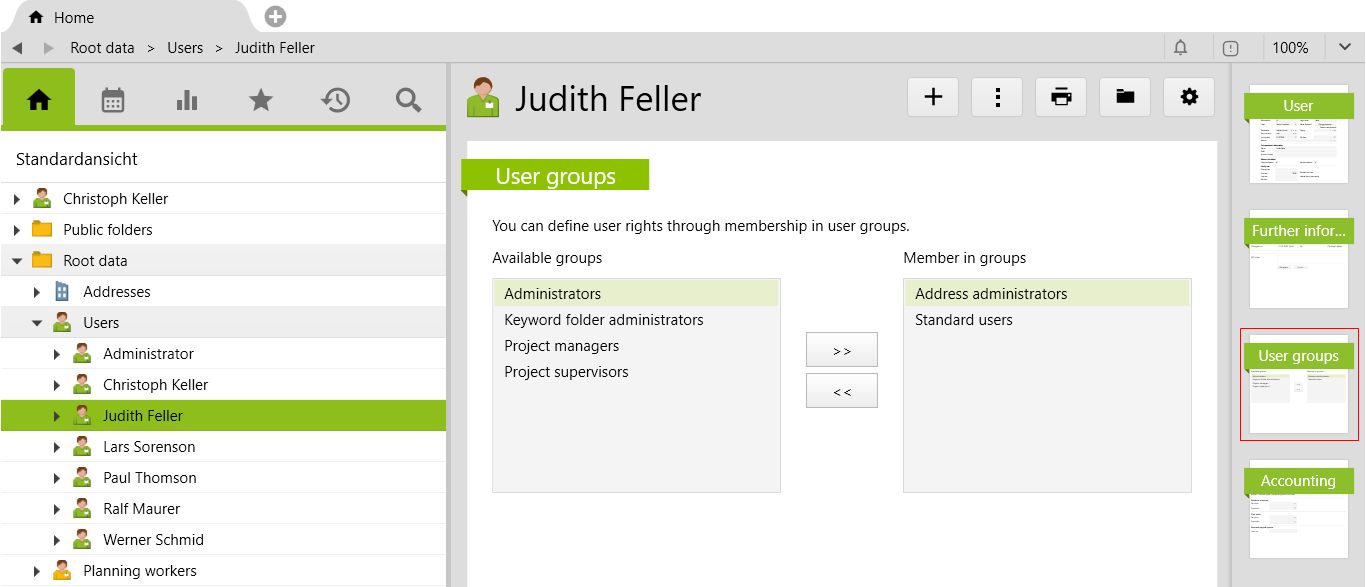Click the plus button beside Judith Feller
1366x587 pixels.
click(933, 97)
